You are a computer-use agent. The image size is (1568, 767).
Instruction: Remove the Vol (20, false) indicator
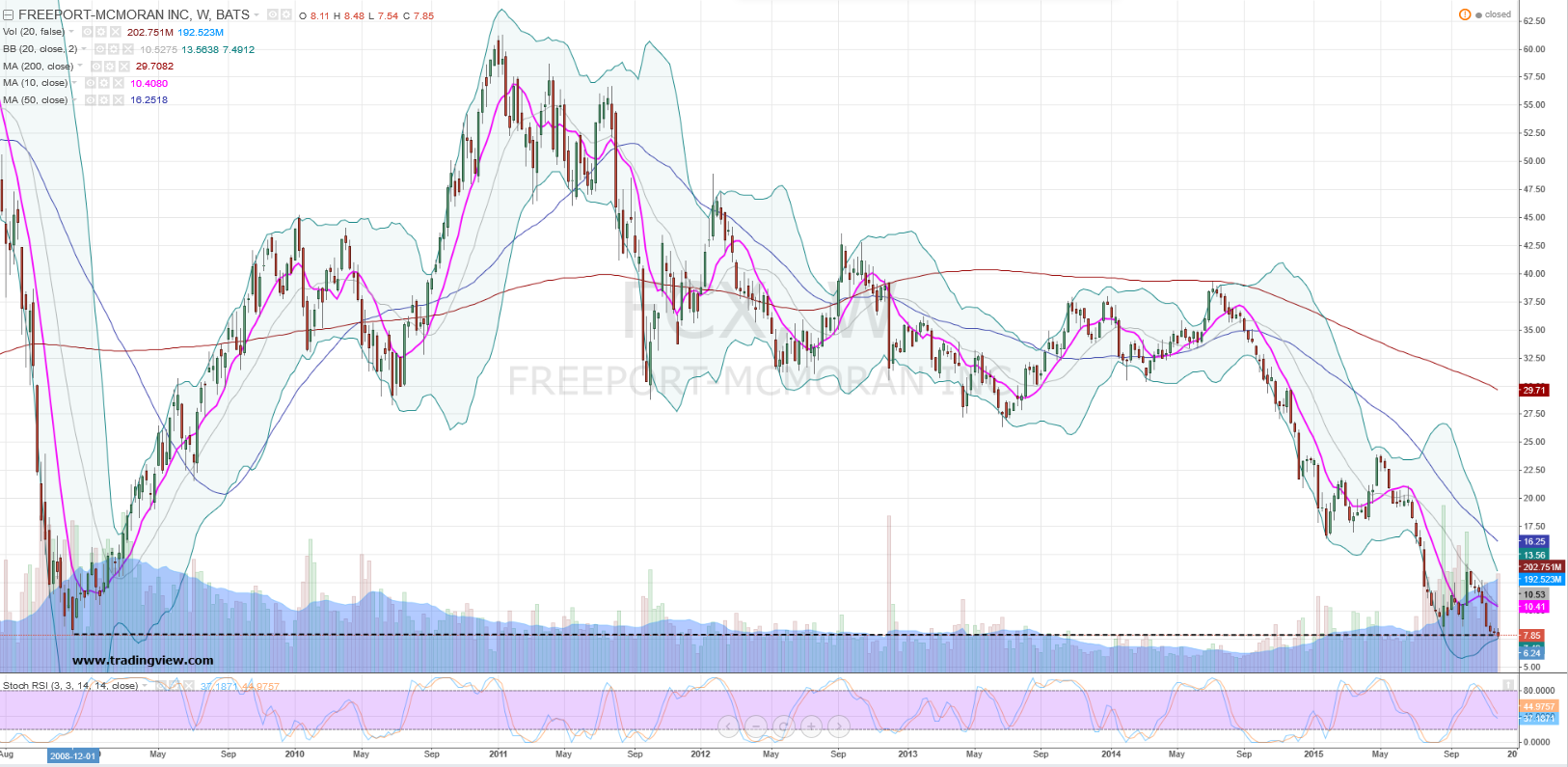pyautogui.click(x=115, y=32)
